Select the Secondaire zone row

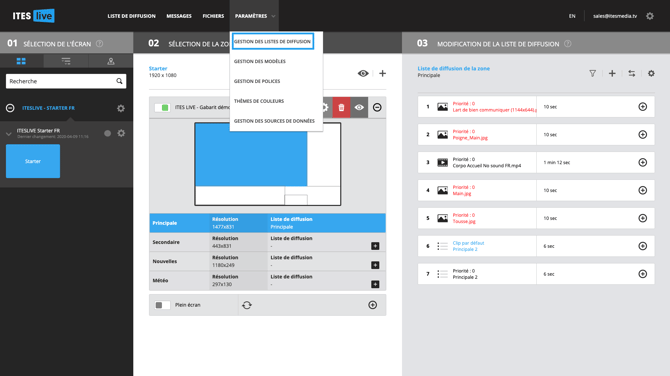click(x=267, y=242)
